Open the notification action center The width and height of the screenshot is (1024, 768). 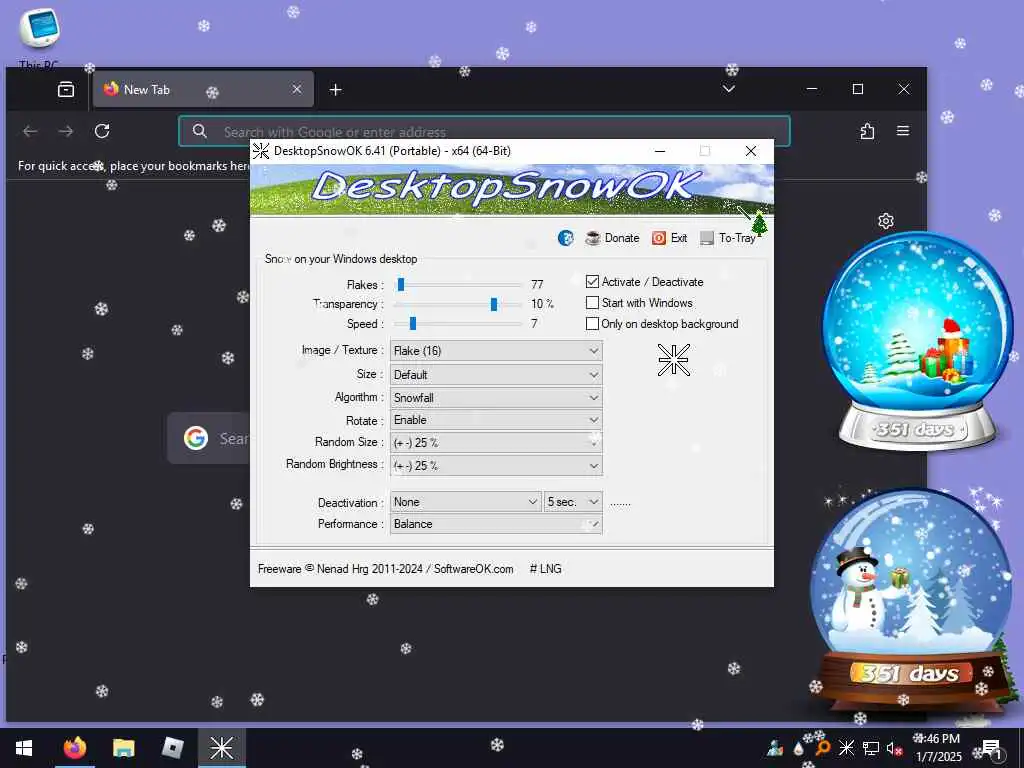991,748
